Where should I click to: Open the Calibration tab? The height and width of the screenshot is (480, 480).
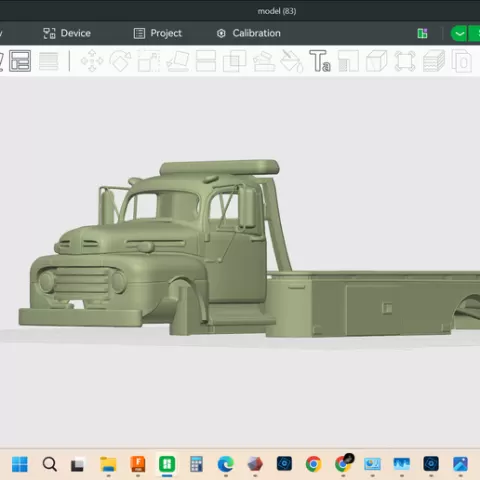pyautogui.click(x=248, y=33)
